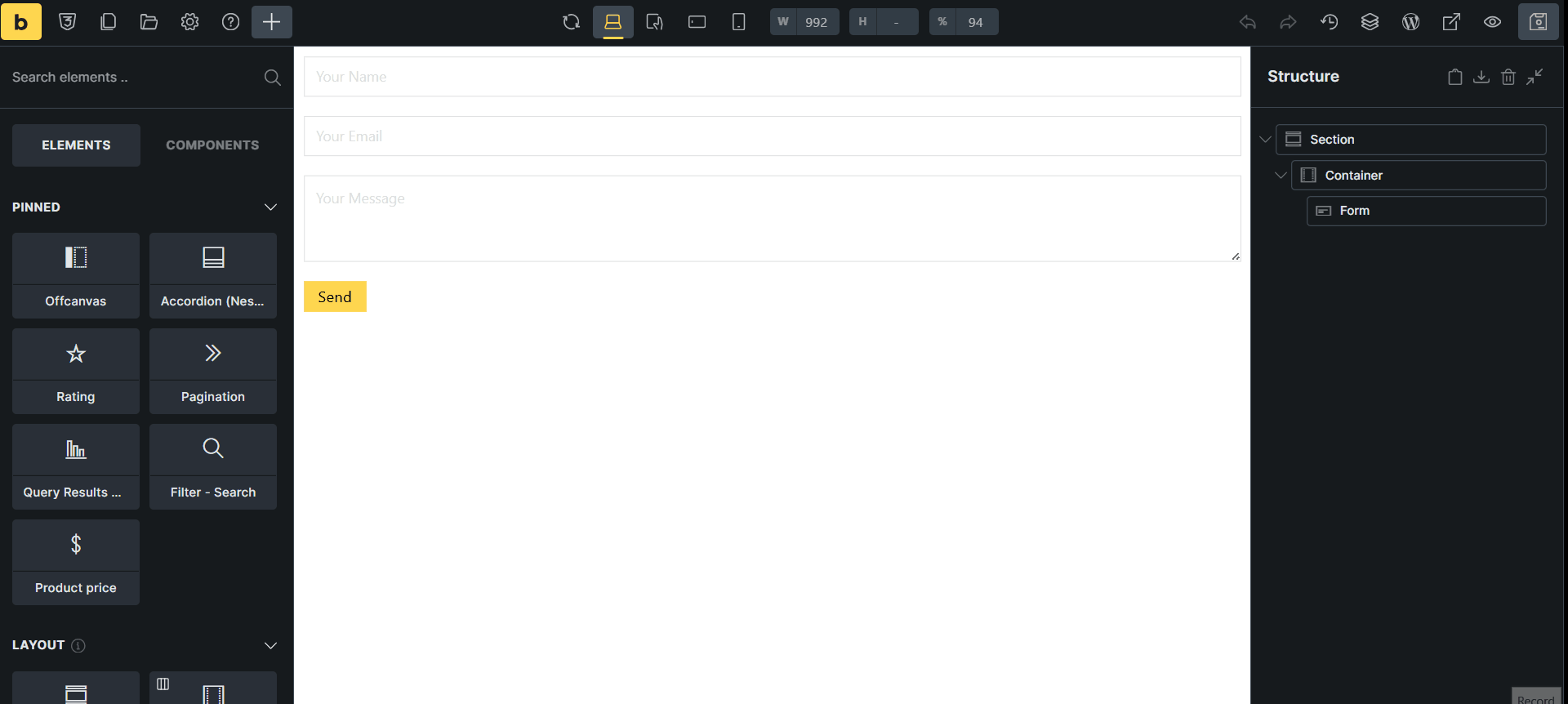Viewport: 1568px width, 704px height.
Task: Click the Structure paste clipboard icon
Action: coord(1455,77)
